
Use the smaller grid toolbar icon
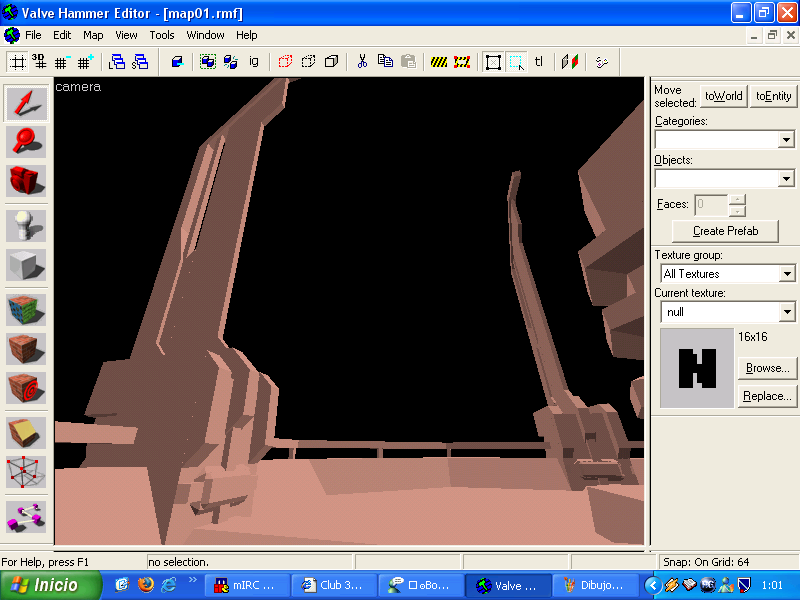point(62,62)
